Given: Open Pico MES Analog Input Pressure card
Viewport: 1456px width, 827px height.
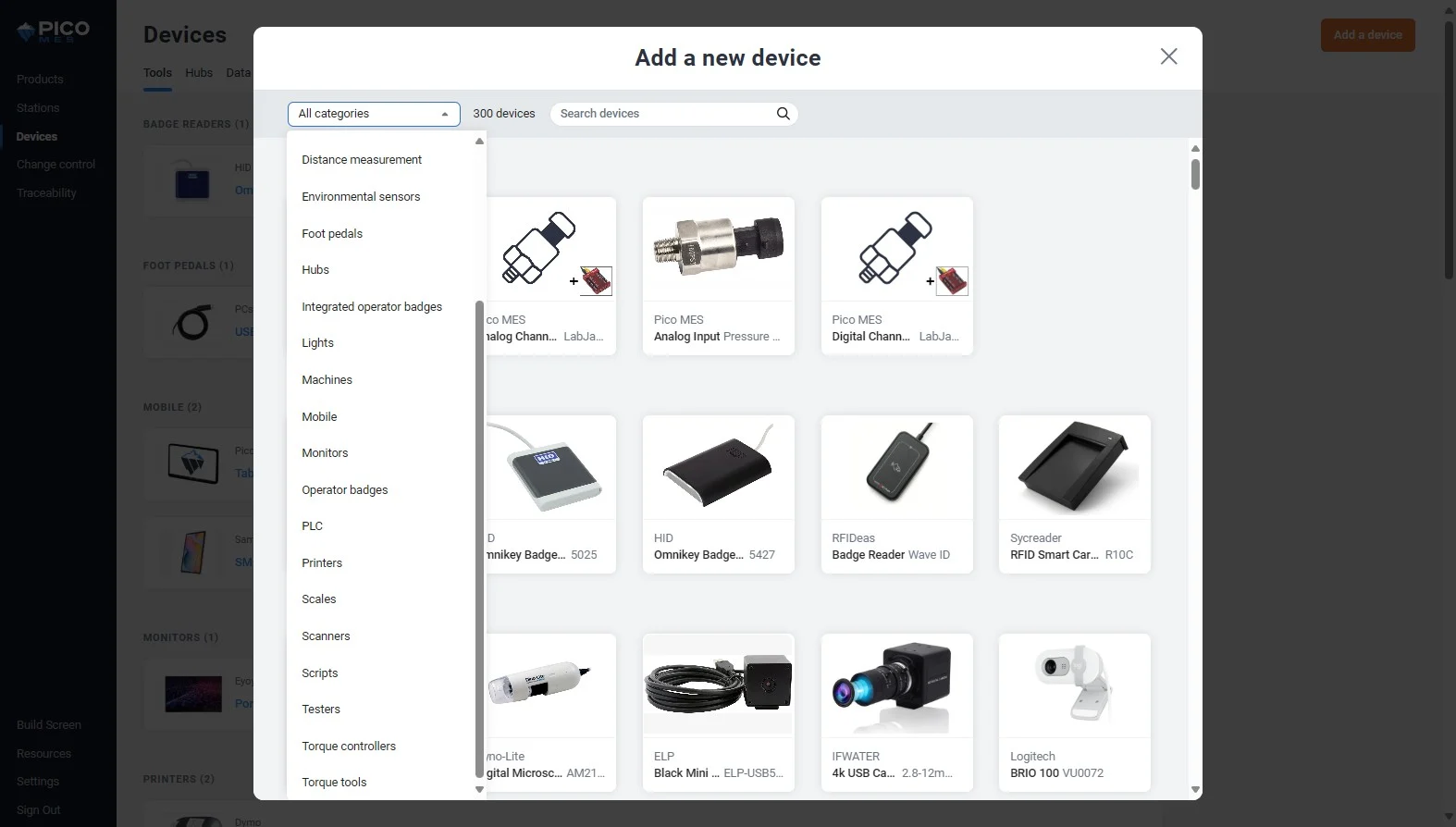Looking at the screenshot, I should [719, 276].
